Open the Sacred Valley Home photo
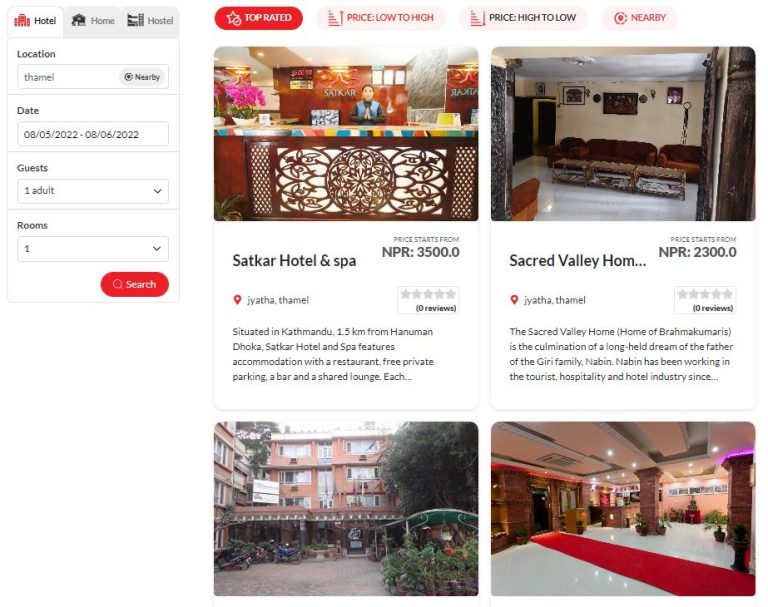The width and height of the screenshot is (768, 607). coord(623,134)
